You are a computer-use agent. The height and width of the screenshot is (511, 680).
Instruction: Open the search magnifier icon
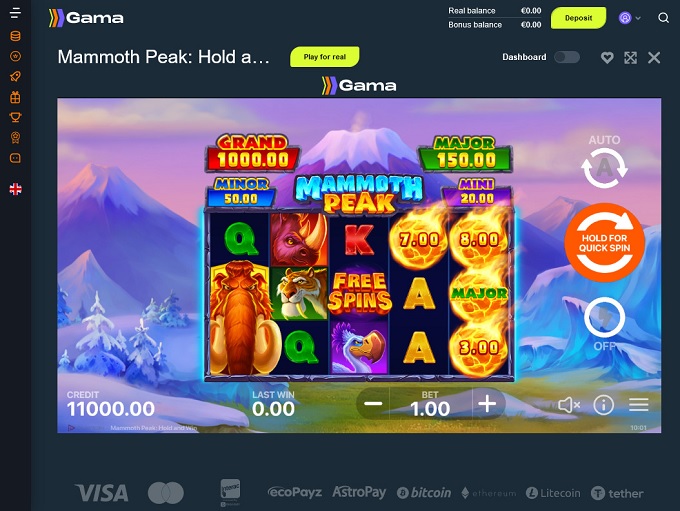pyautogui.click(x=663, y=18)
